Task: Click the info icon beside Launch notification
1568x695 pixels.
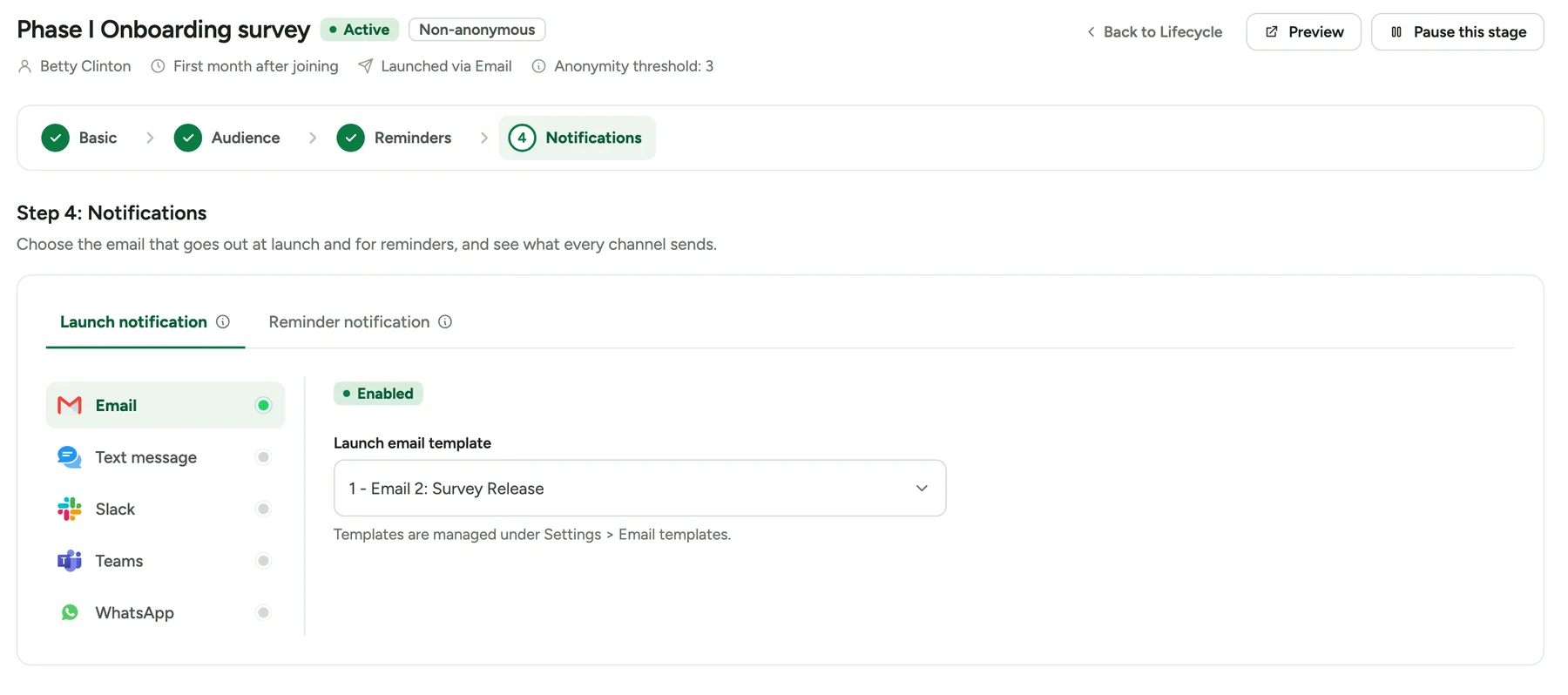Action: (x=223, y=321)
